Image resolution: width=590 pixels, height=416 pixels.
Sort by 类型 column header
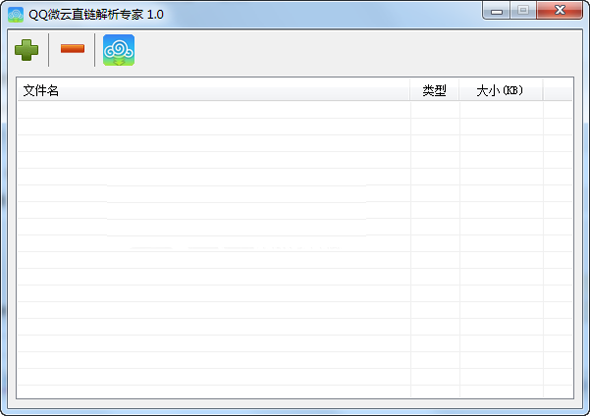pyautogui.click(x=435, y=90)
